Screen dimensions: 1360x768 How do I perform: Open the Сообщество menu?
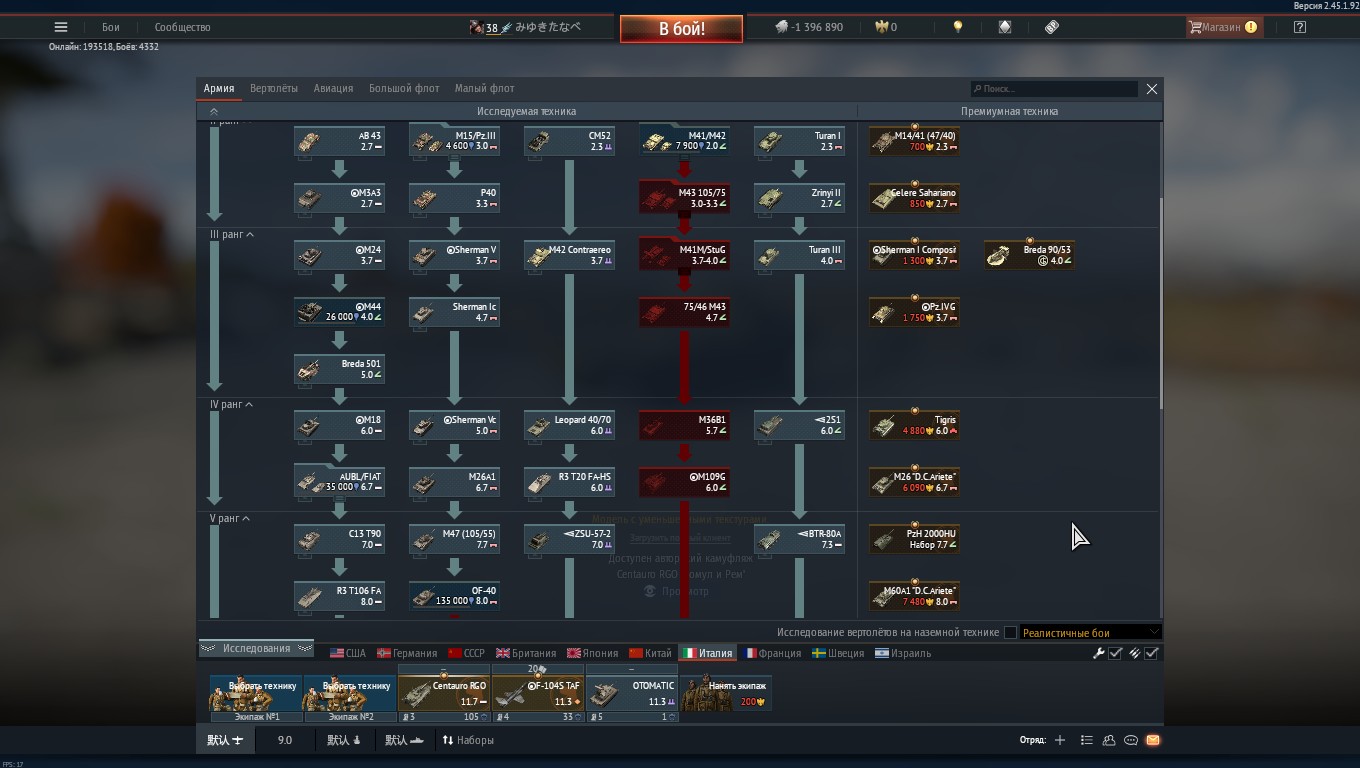click(x=183, y=28)
